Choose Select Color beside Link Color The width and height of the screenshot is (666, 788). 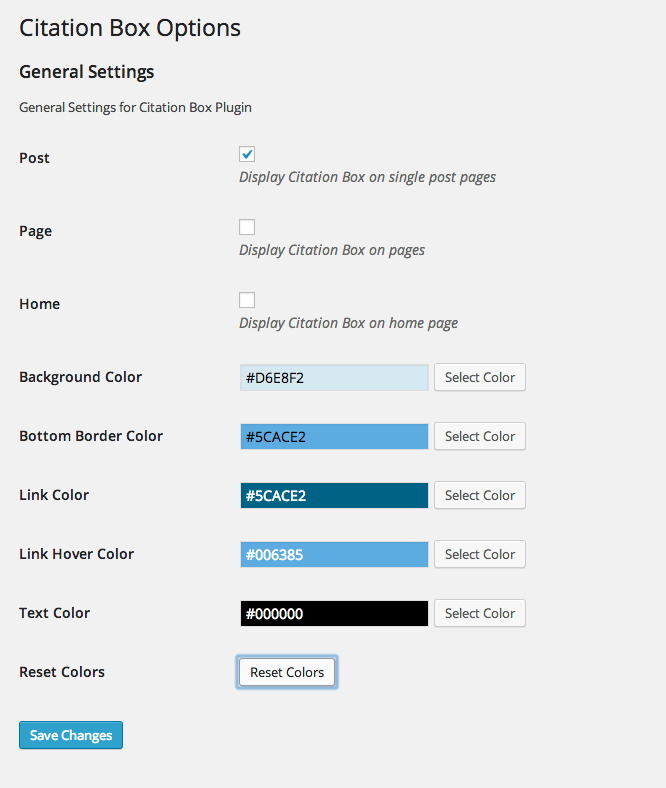(x=480, y=495)
